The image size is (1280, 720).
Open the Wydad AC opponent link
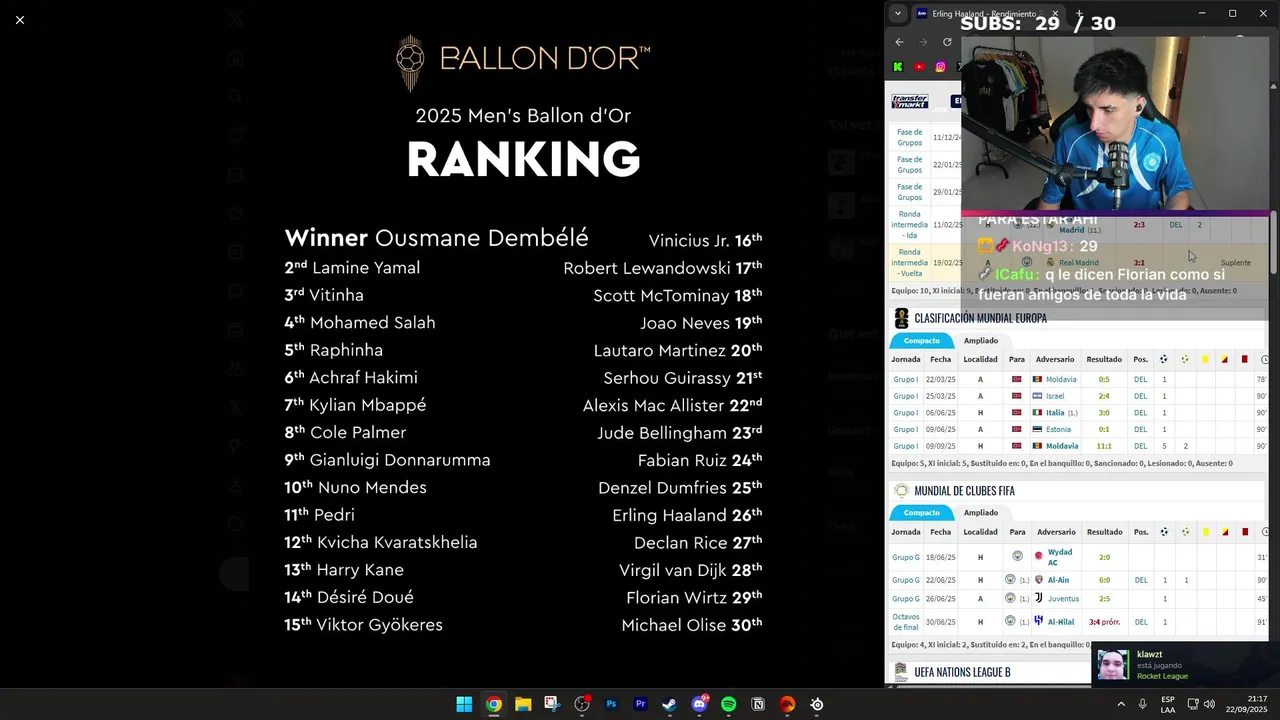[x=1059, y=557]
